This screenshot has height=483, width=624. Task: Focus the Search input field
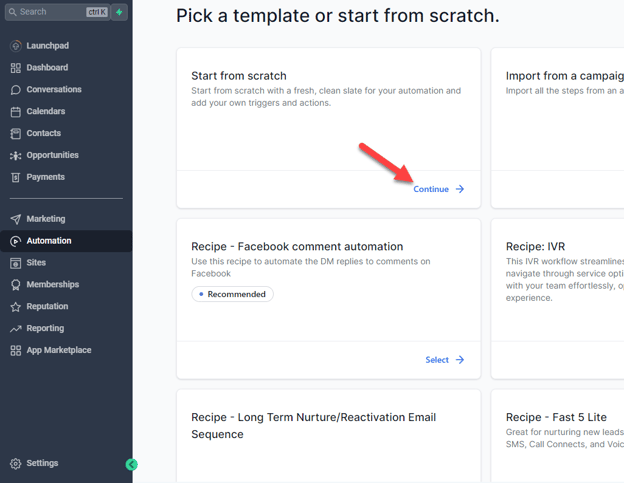click(x=57, y=12)
